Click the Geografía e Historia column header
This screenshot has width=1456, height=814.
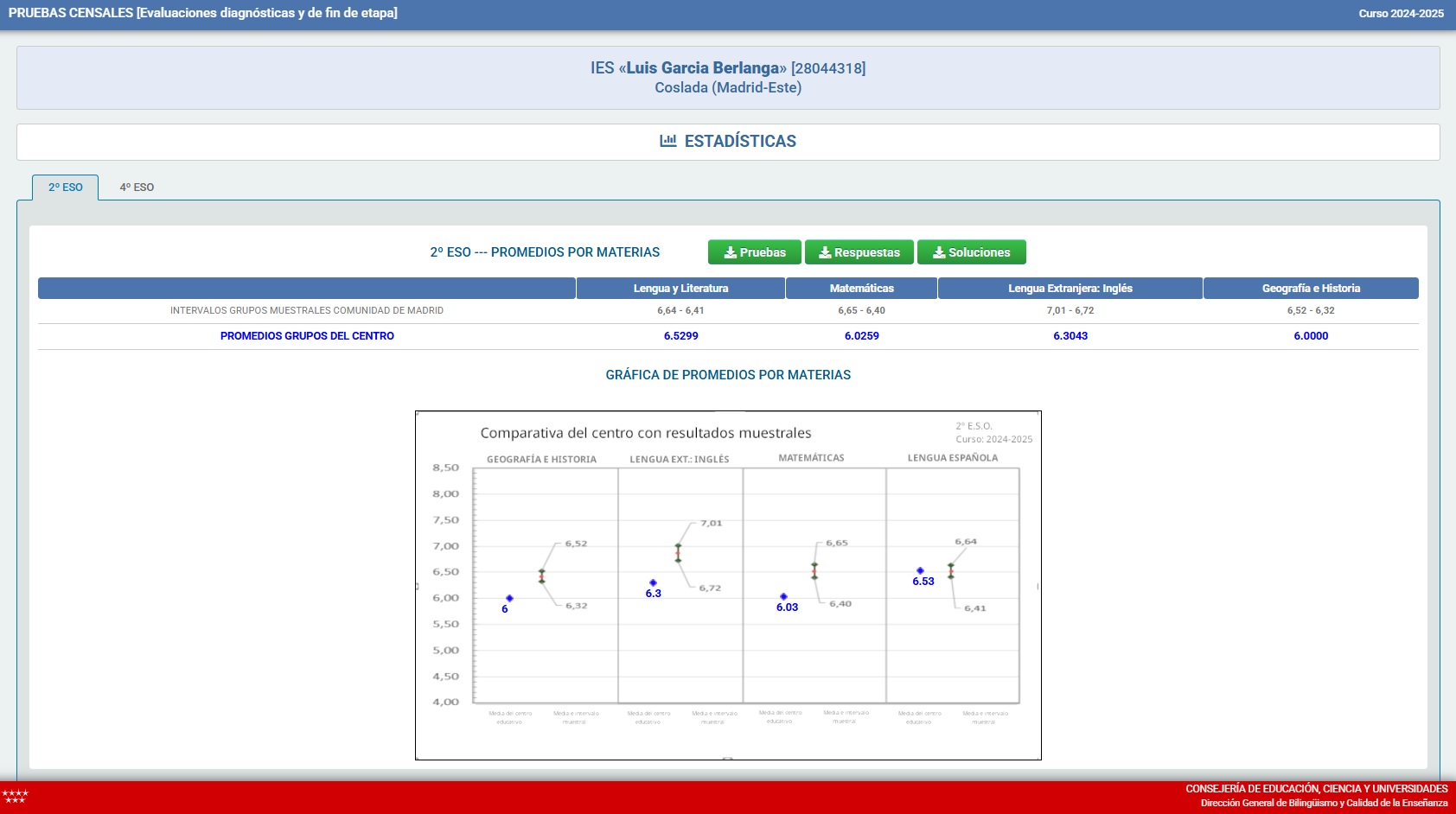click(1310, 289)
